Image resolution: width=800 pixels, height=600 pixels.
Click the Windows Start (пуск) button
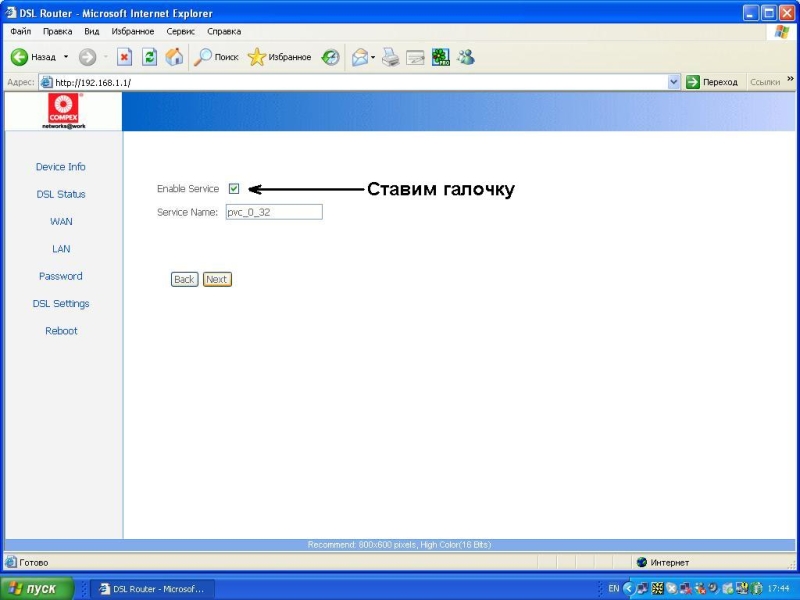[37, 589]
